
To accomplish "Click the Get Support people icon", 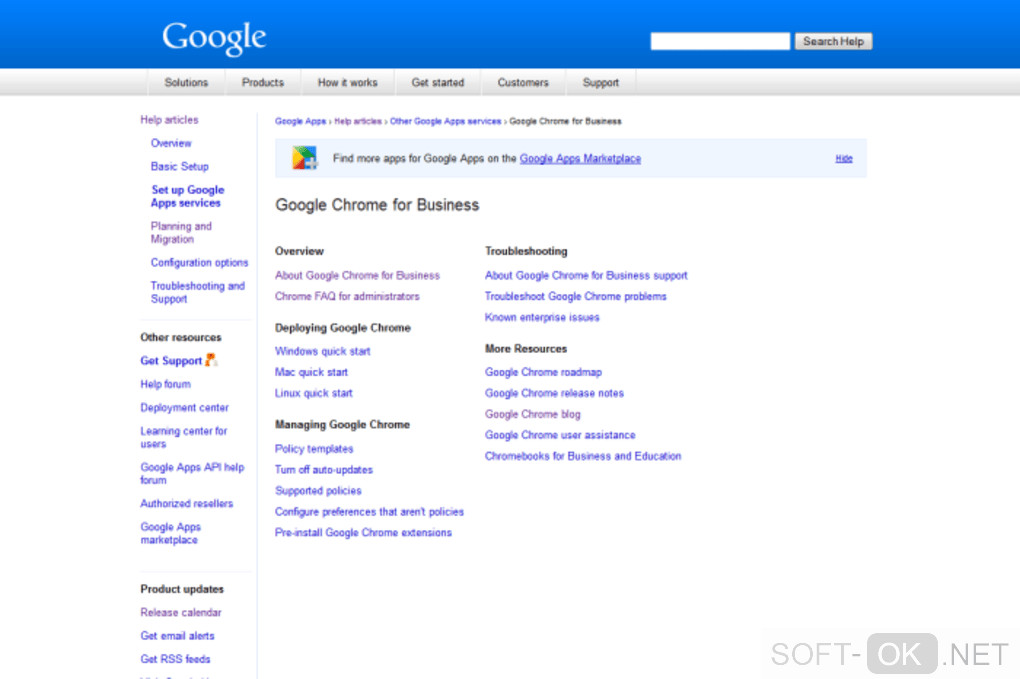I will [x=212, y=360].
